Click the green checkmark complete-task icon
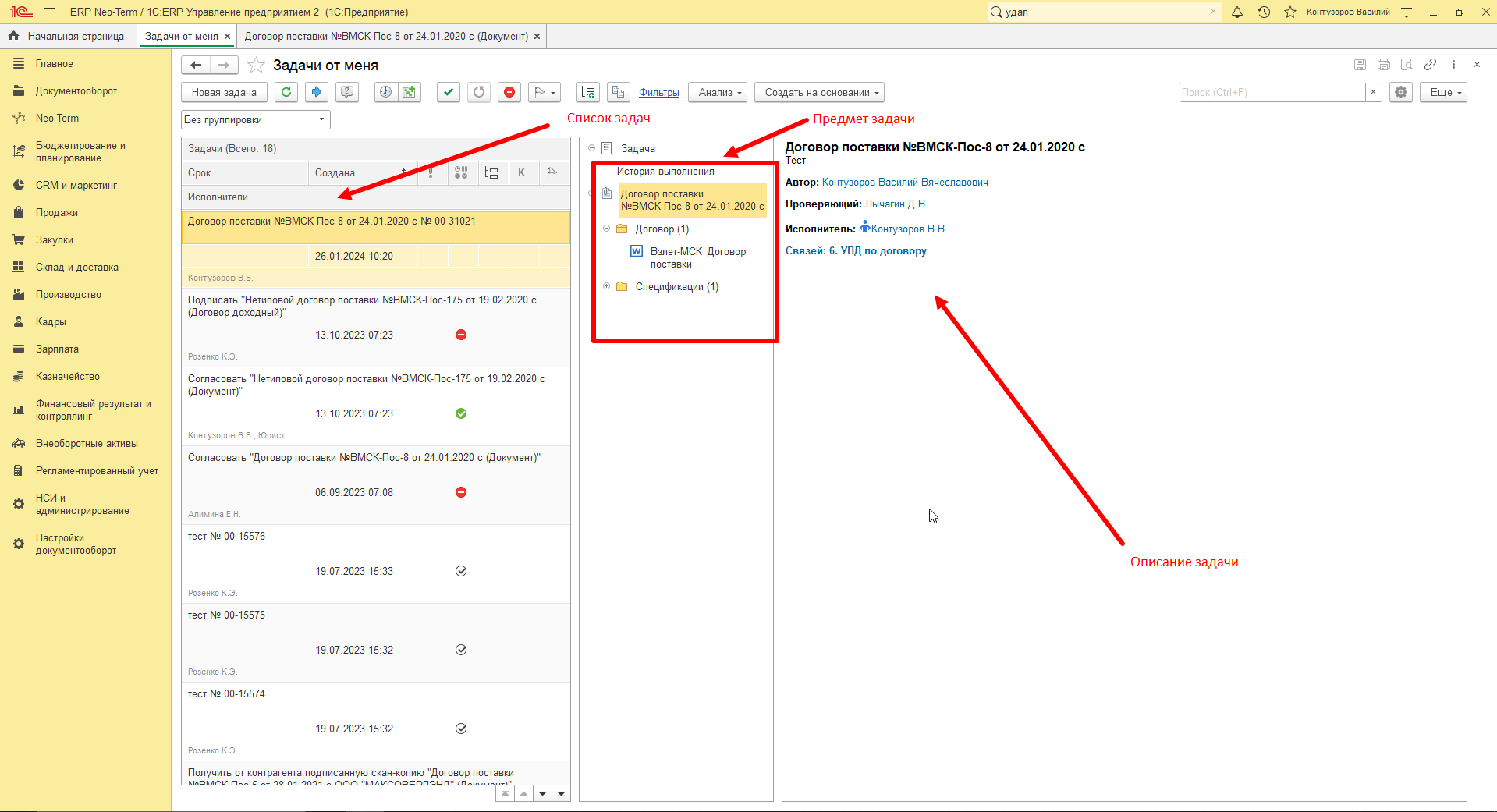The image size is (1497, 812). (x=448, y=92)
